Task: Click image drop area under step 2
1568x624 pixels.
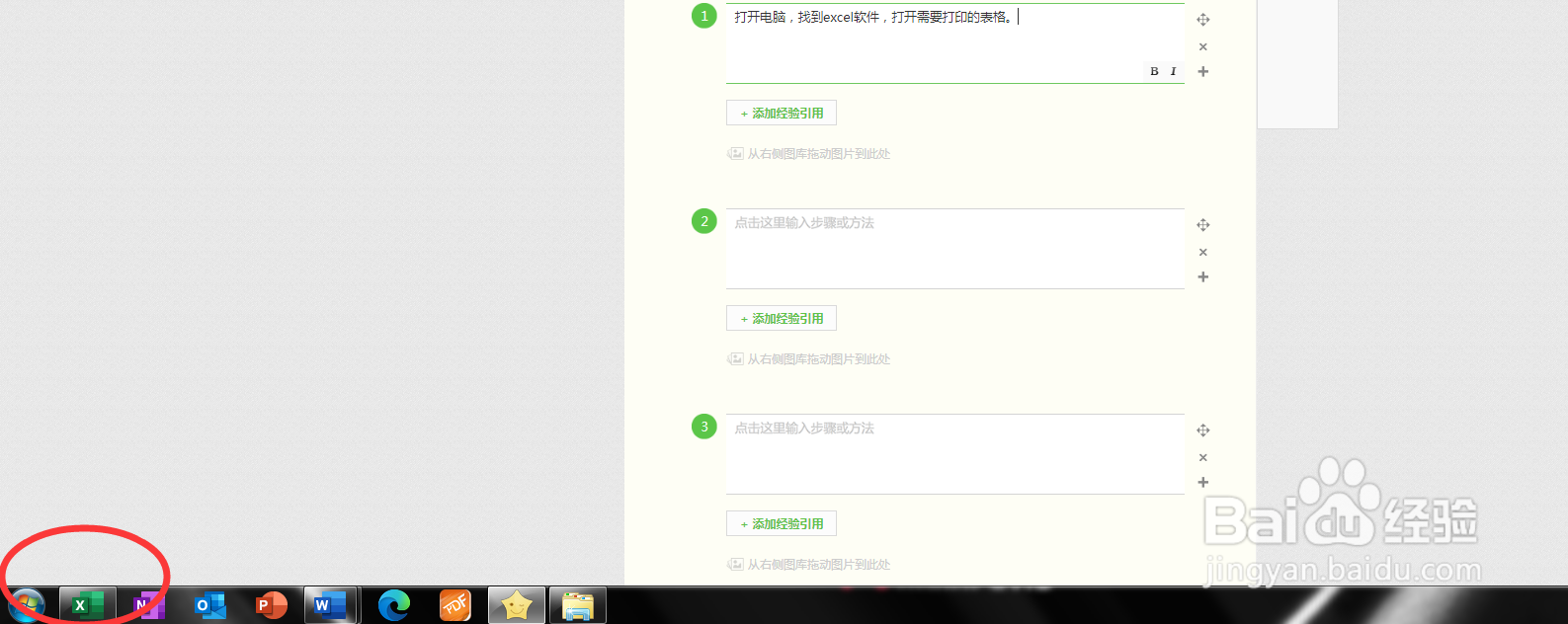Action: [x=809, y=359]
